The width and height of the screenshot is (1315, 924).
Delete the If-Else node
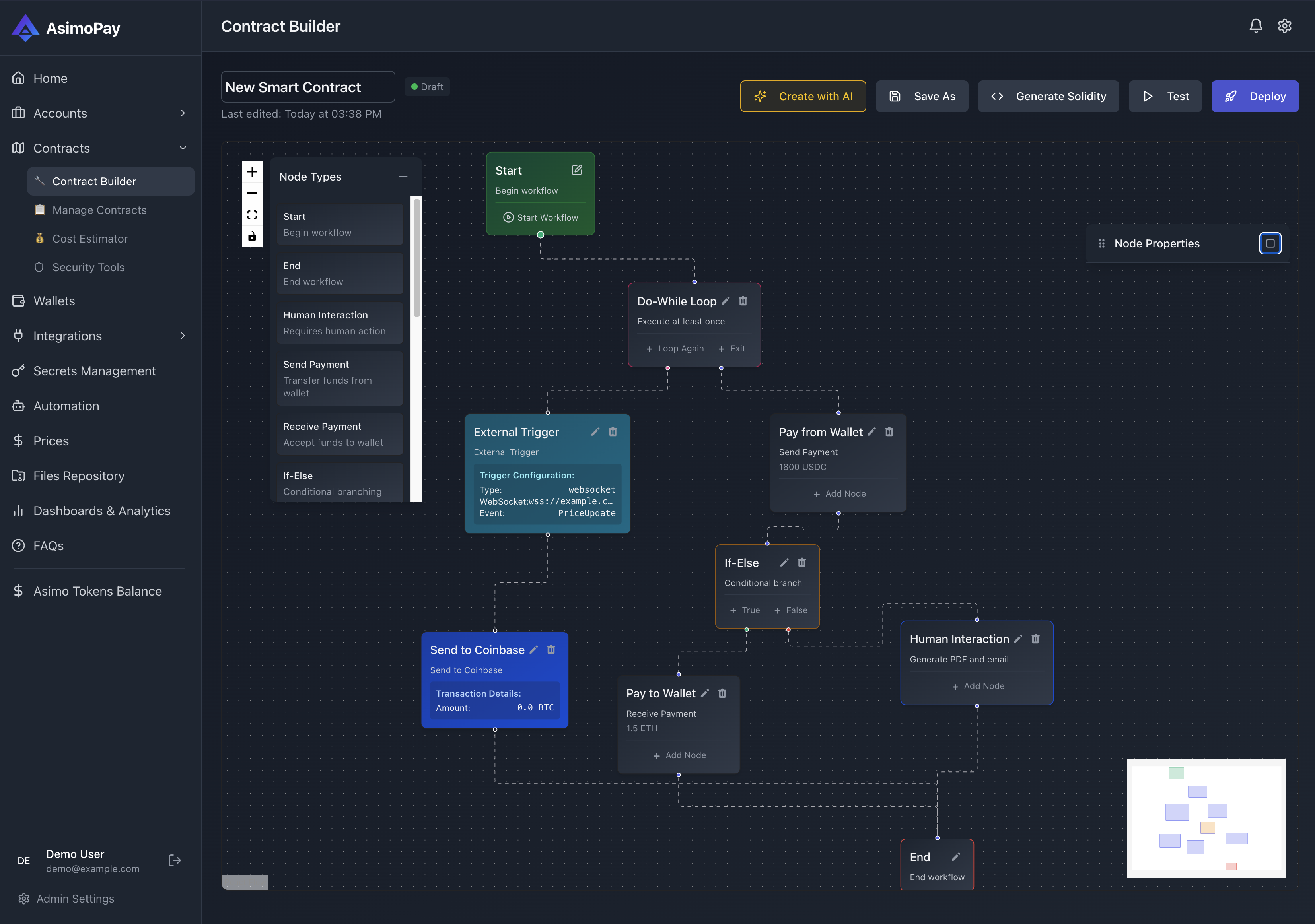click(802, 563)
